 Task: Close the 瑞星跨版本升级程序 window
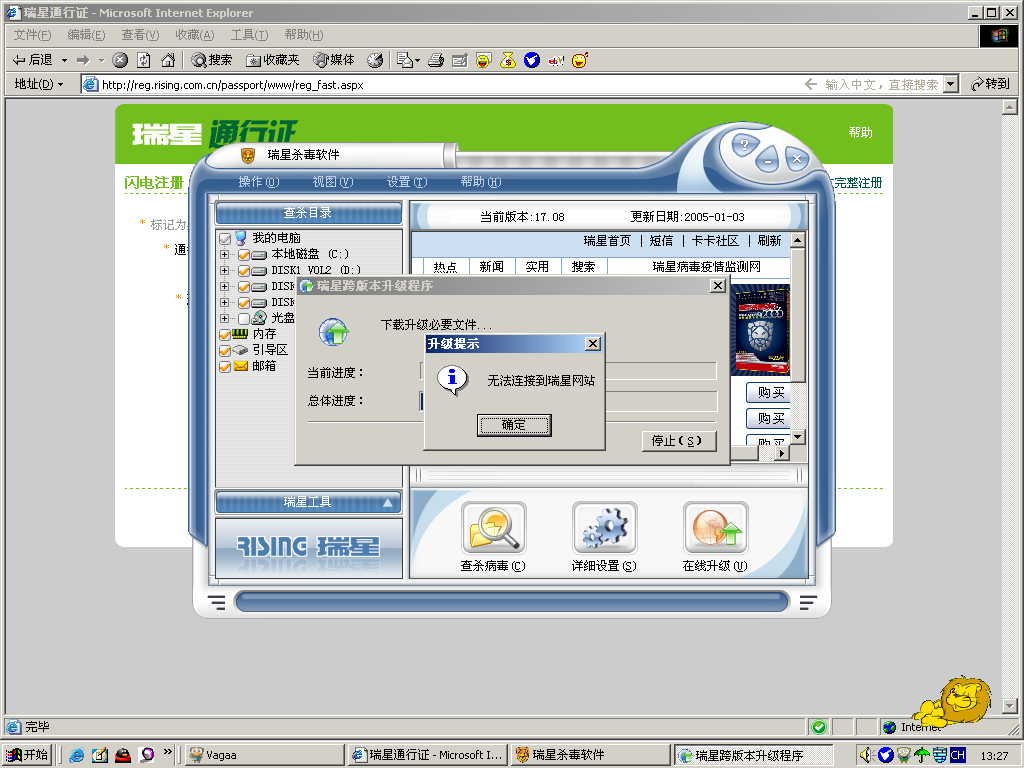coord(718,285)
